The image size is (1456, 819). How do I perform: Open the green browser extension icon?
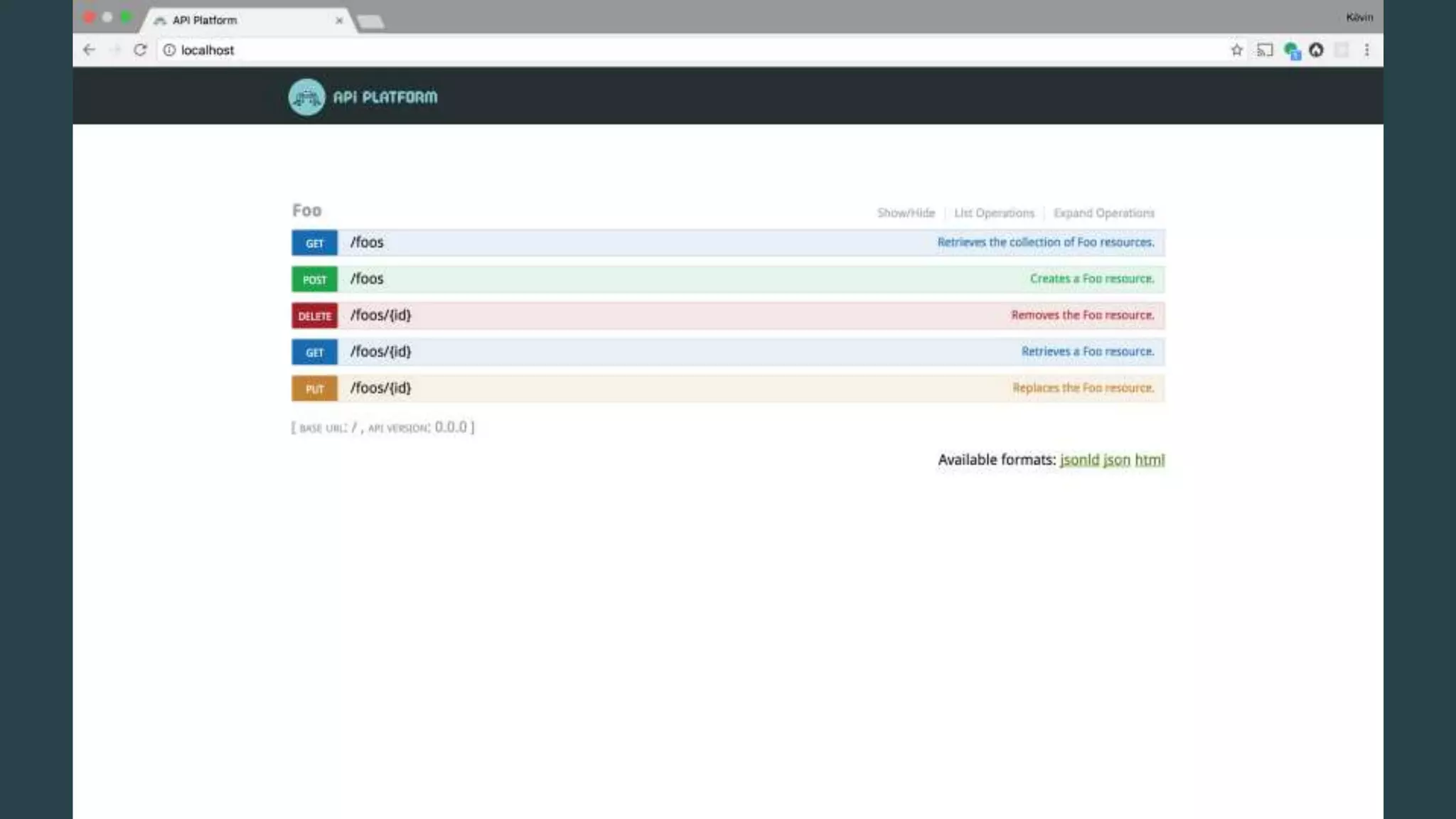click(x=1292, y=50)
